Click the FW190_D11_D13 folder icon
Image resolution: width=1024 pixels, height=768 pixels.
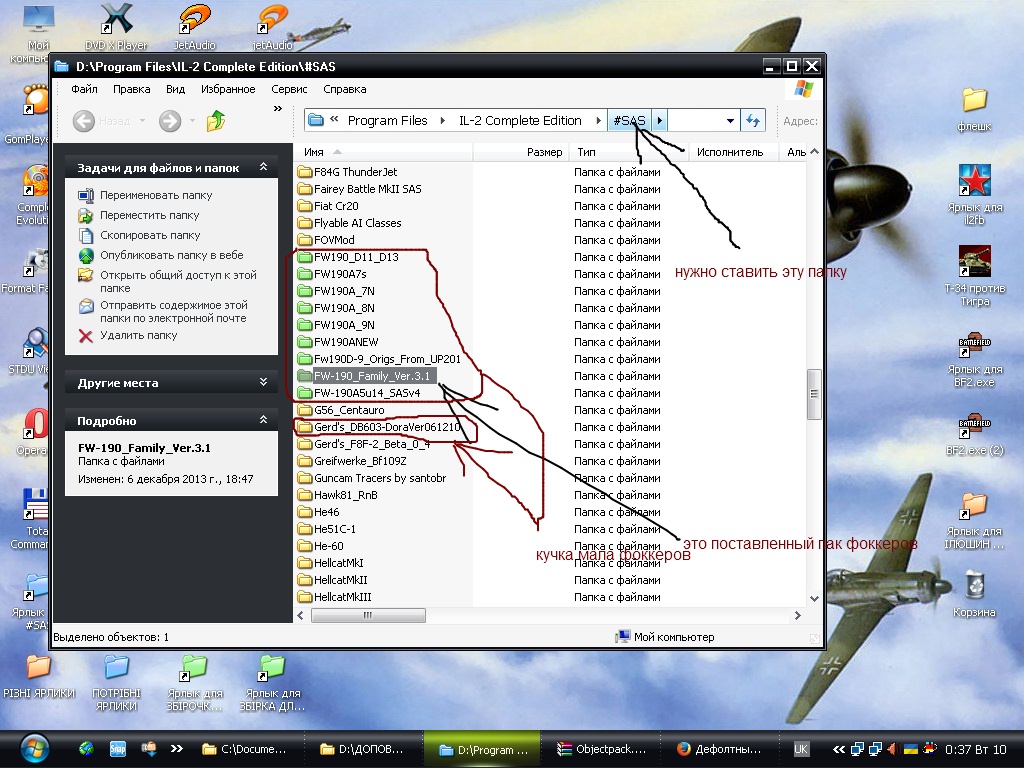coord(304,257)
